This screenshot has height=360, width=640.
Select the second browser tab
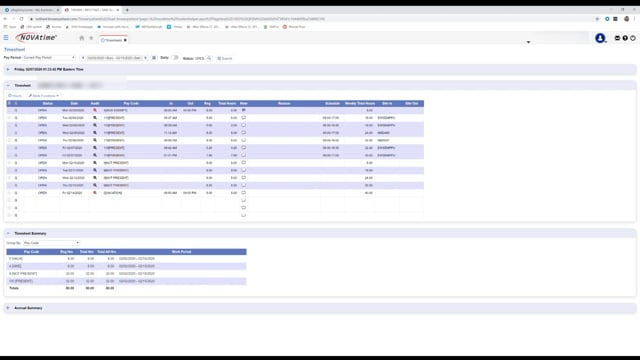coord(91,10)
